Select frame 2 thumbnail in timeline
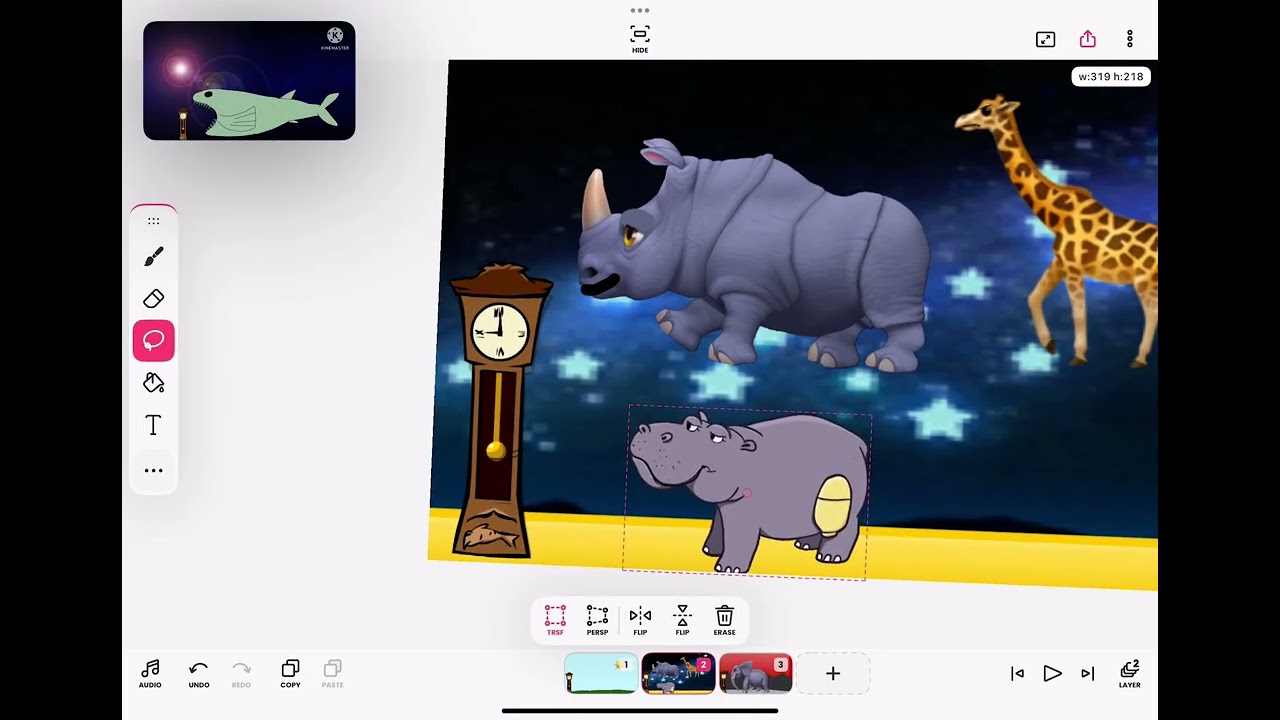The width and height of the screenshot is (1280, 720). [x=678, y=673]
